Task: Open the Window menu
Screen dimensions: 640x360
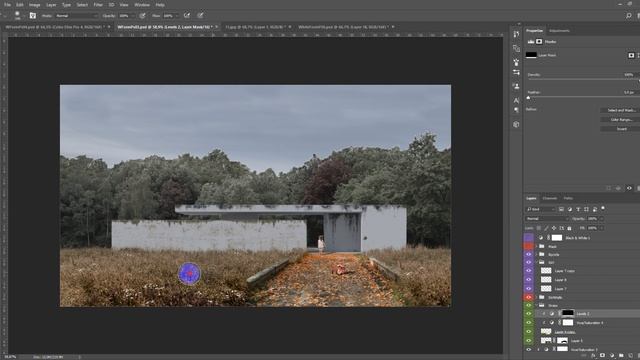Action: click(x=142, y=5)
